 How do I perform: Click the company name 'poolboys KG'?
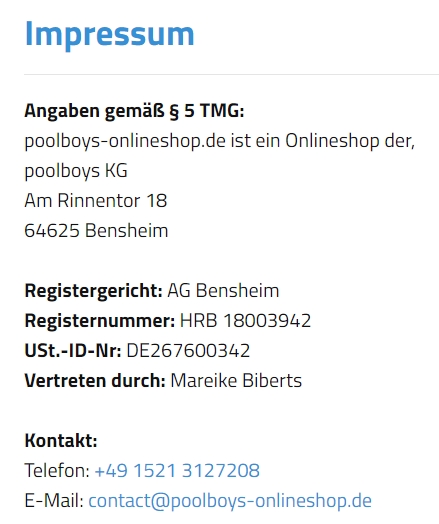pyautogui.click(x=76, y=171)
